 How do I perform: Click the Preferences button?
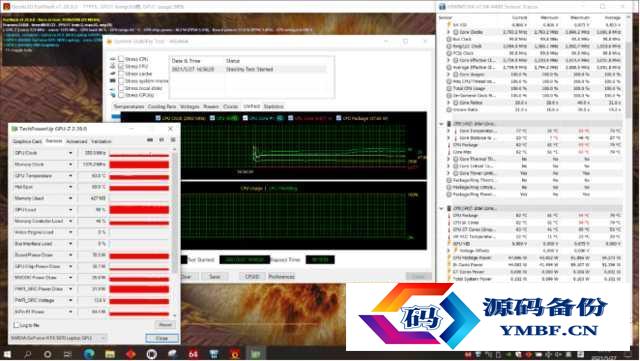[281, 276]
